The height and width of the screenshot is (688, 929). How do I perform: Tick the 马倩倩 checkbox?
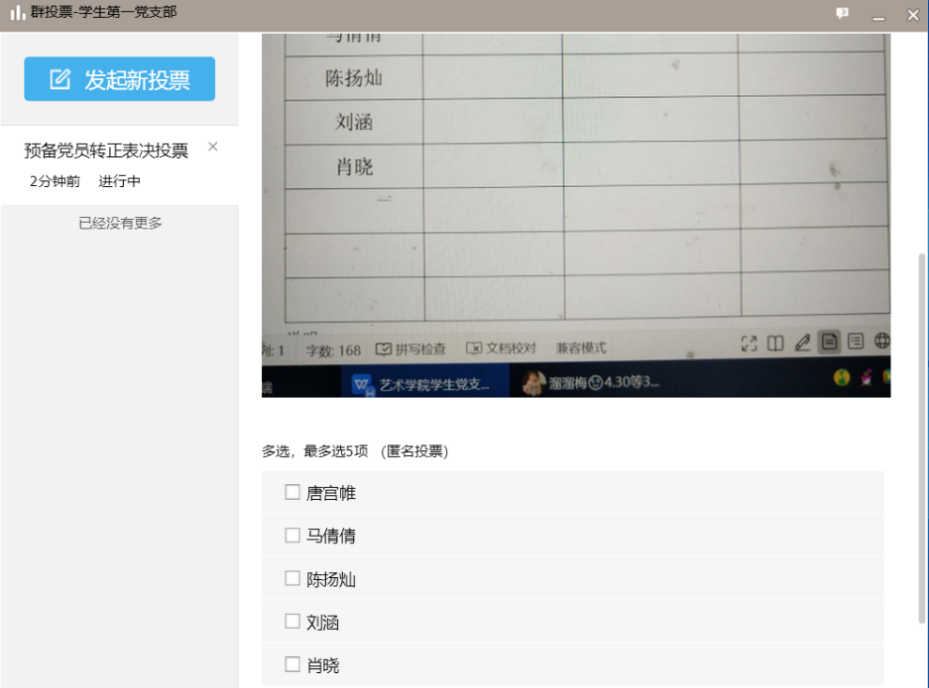(292, 535)
